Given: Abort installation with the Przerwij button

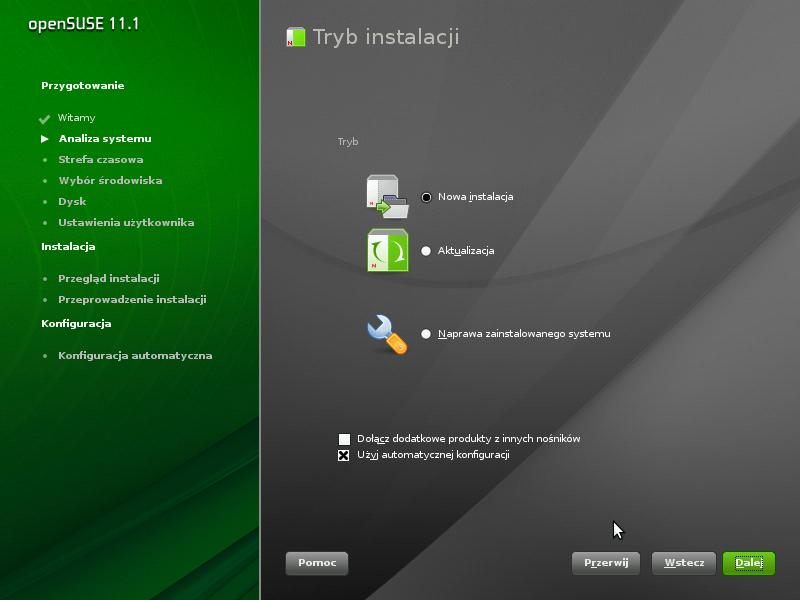Looking at the screenshot, I should pyautogui.click(x=606, y=563).
